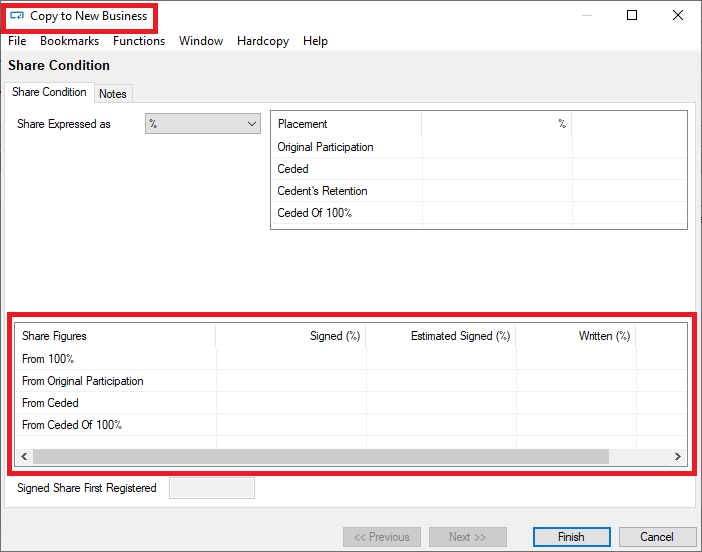Open the Functions menu
Viewport: 702px width, 552px height.
139,41
